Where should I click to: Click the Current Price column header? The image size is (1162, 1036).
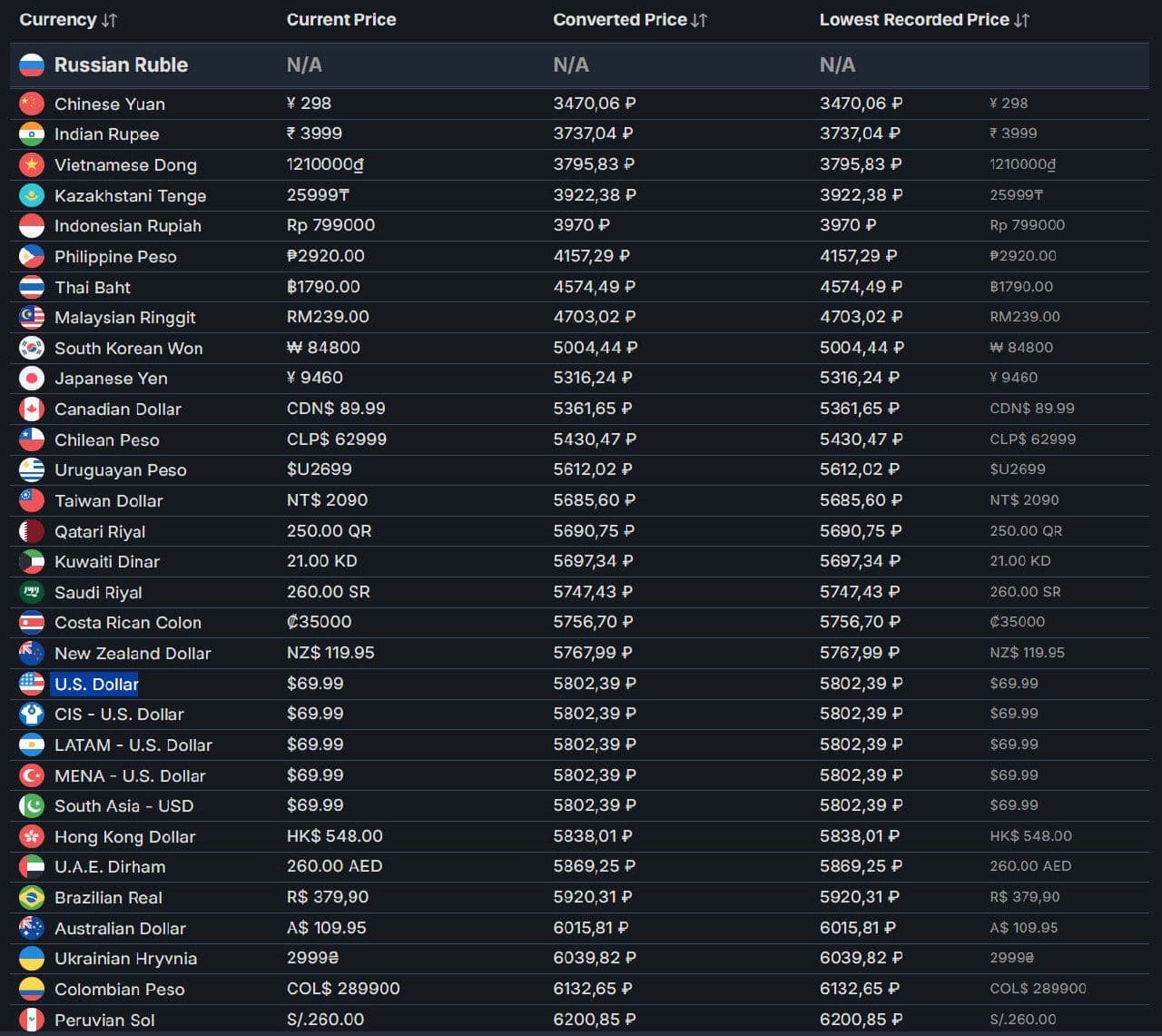(x=341, y=20)
